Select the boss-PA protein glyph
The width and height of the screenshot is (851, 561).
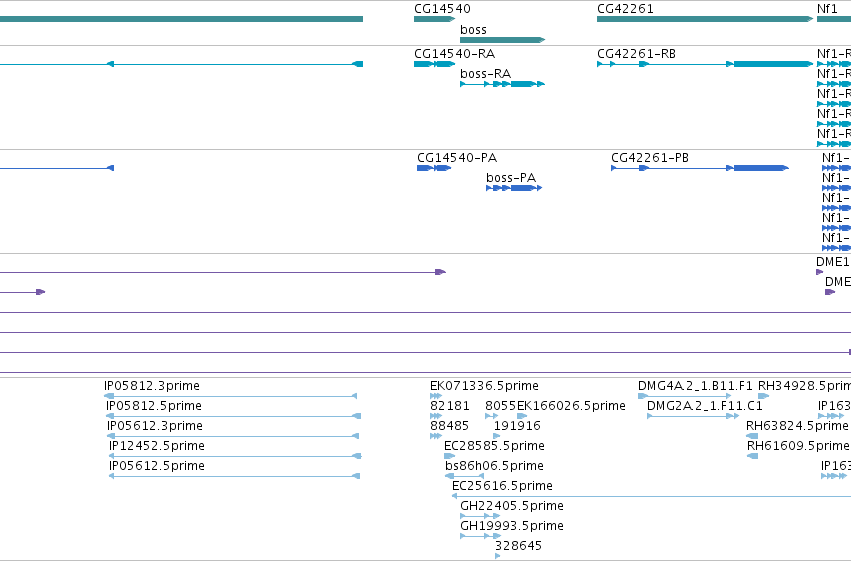[514, 188]
